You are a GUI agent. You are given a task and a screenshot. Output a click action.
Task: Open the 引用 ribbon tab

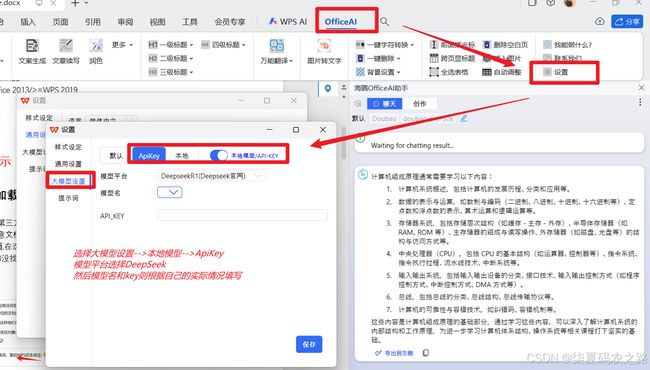point(92,22)
